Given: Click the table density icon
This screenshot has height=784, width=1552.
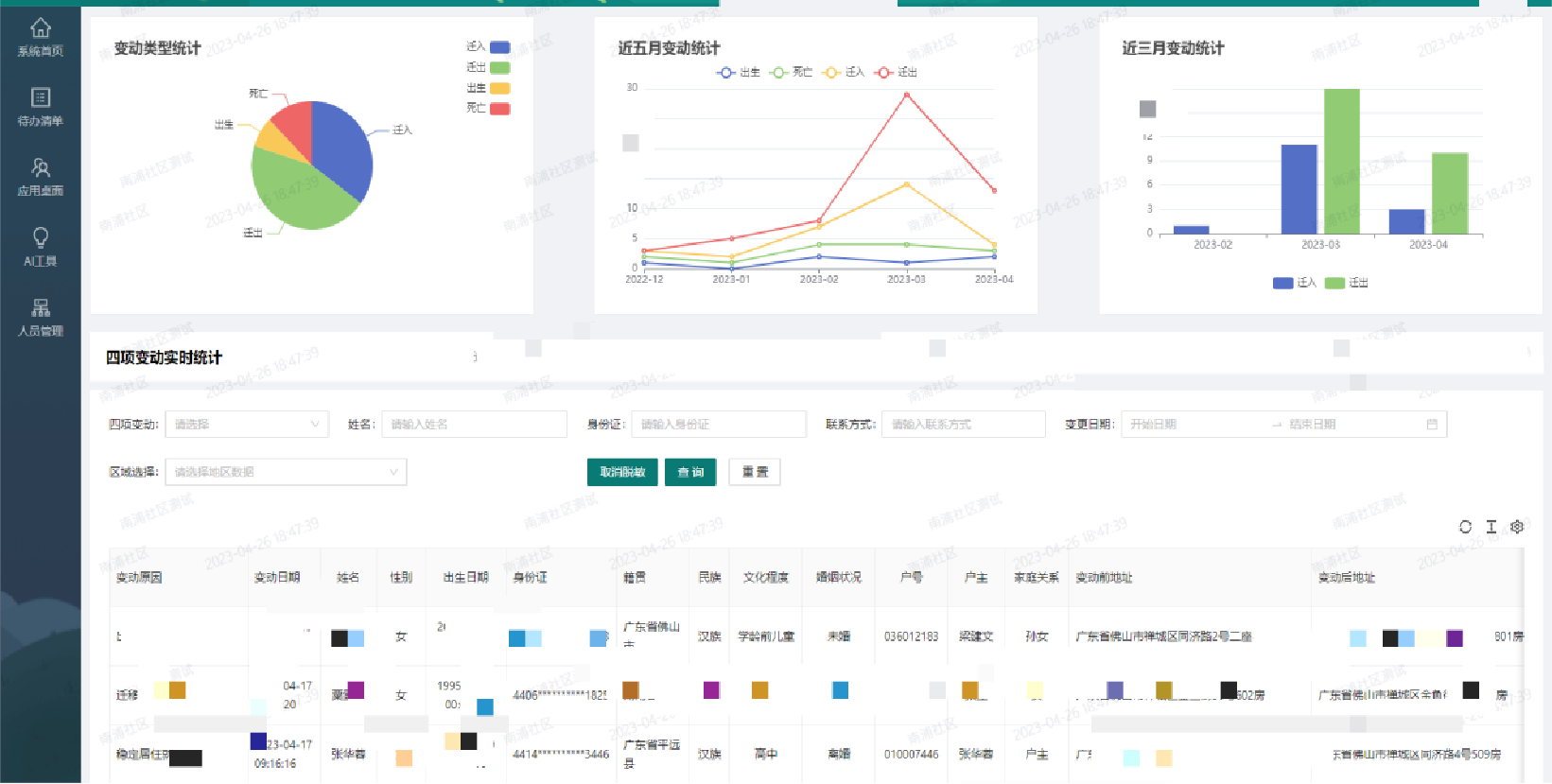Looking at the screenshot, I should tap(1491, 527).
